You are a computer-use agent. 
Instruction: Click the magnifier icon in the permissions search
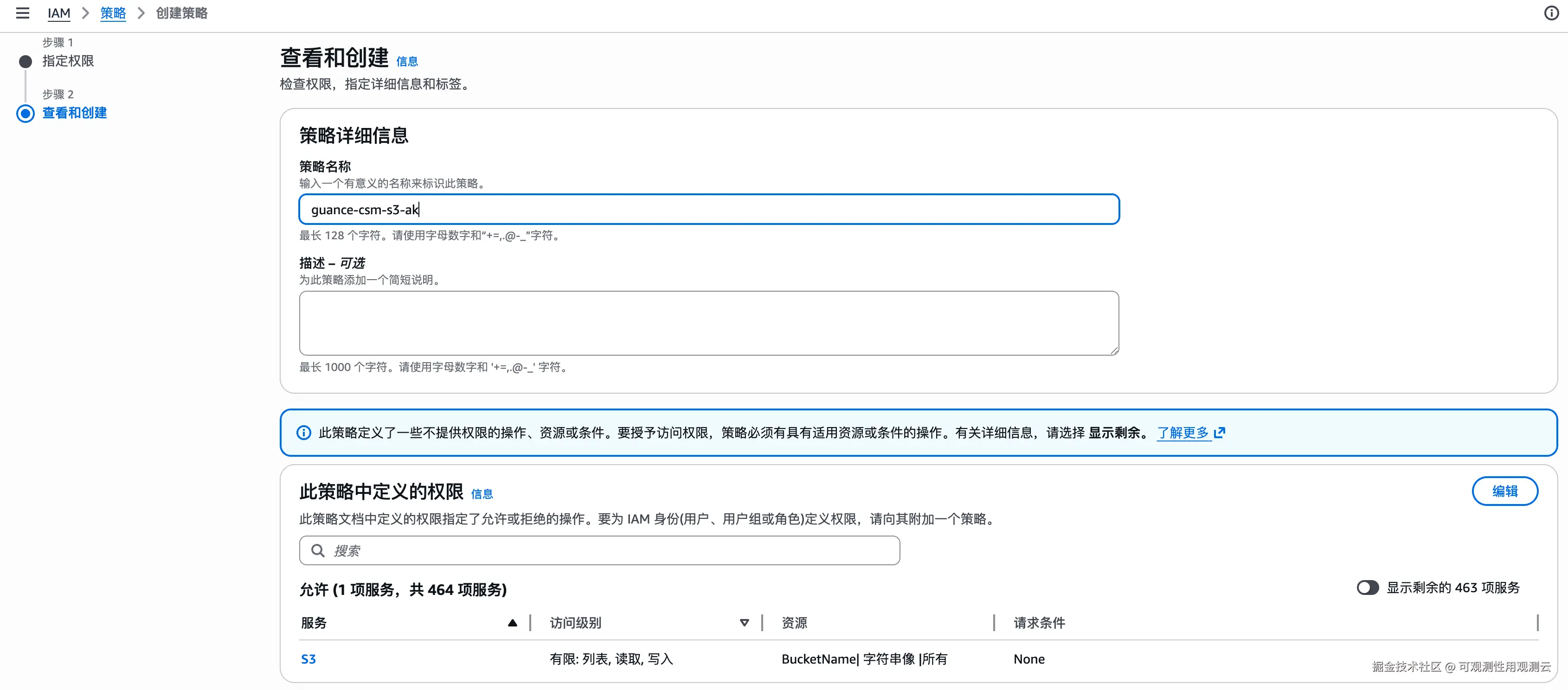(318, 551)
